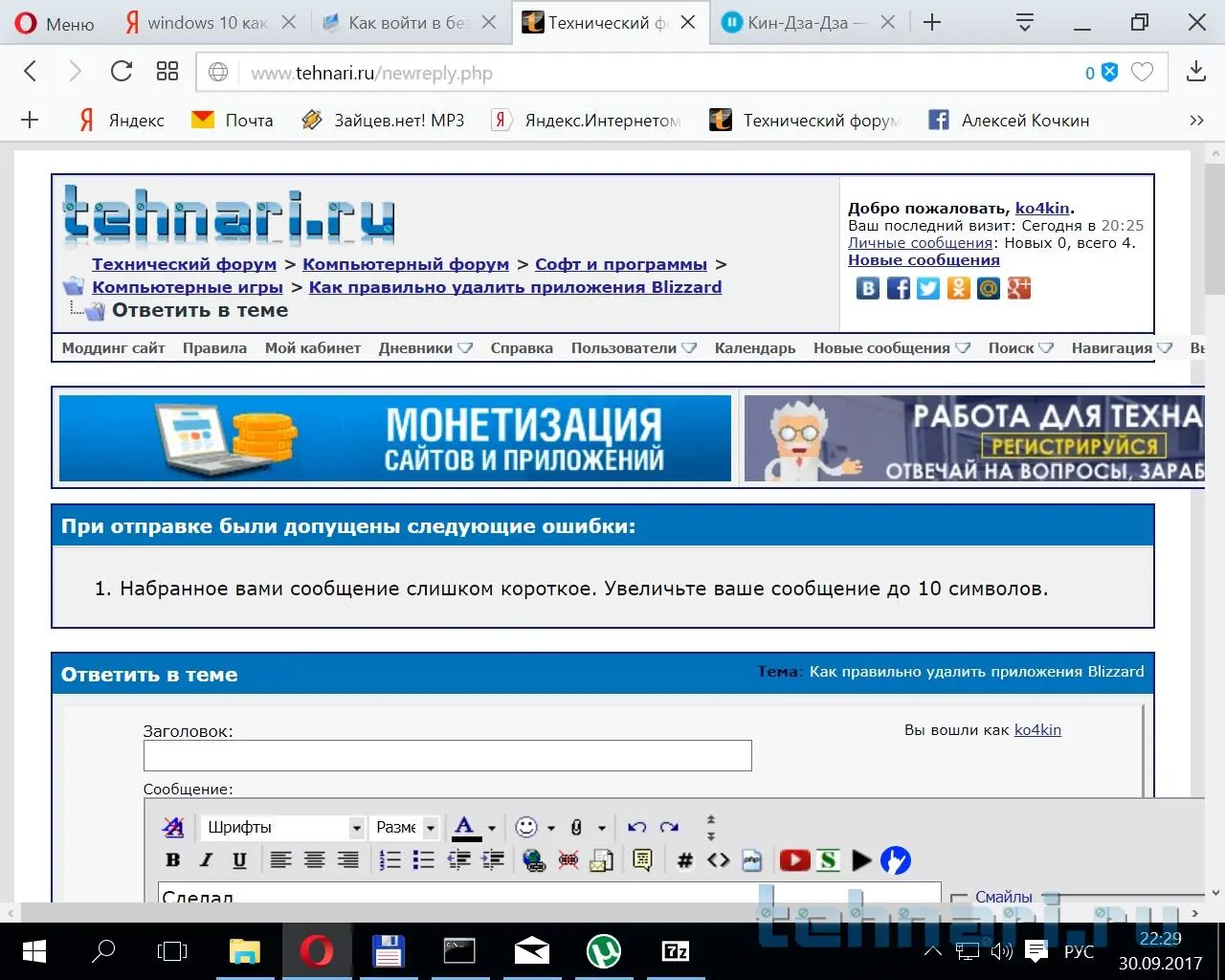Image resolution: width=1225 pixels, height=980 pixels.
Task: Click the Заголовок title input field
Action: click(x=448, y=755)
